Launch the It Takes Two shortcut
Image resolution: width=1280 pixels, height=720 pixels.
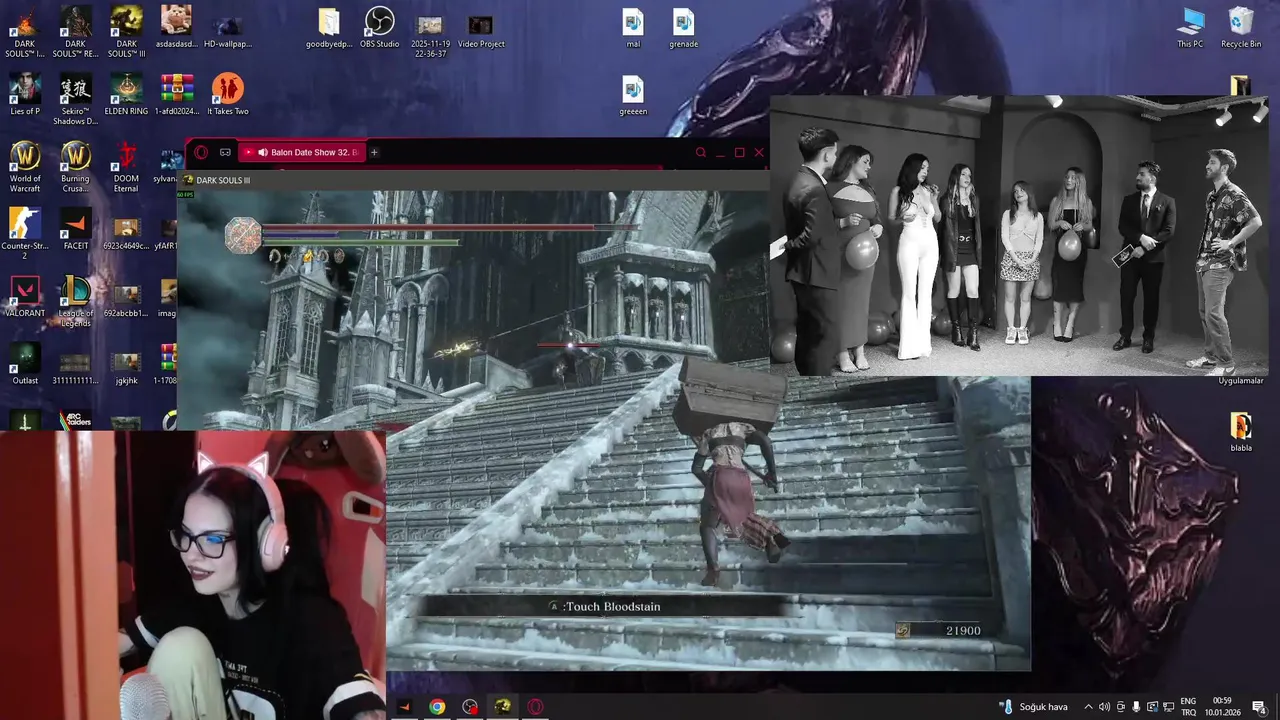(x=228, y=94)
